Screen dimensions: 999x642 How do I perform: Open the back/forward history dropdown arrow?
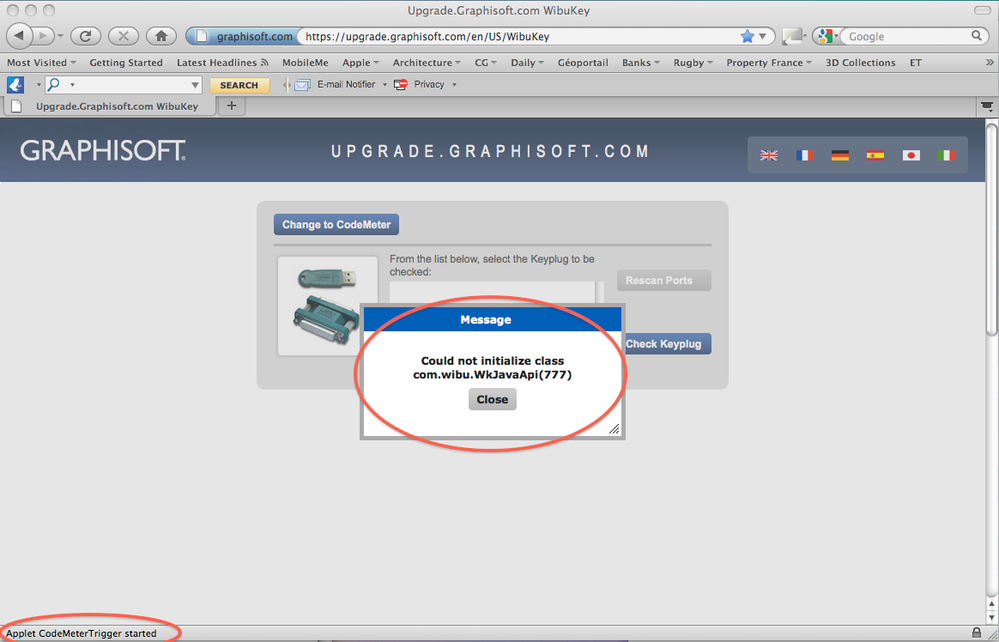(61, 36)
